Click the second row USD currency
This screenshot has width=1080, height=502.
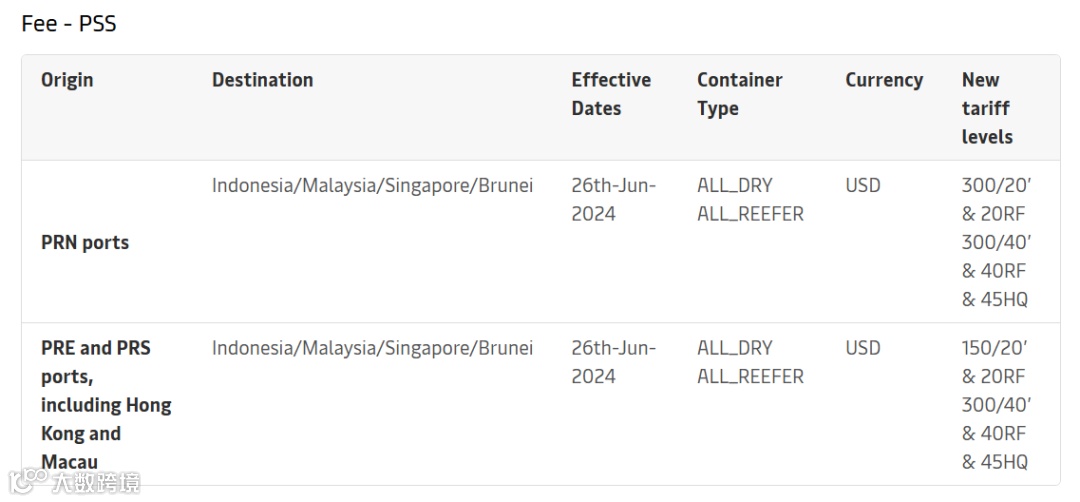click(862, 349)
